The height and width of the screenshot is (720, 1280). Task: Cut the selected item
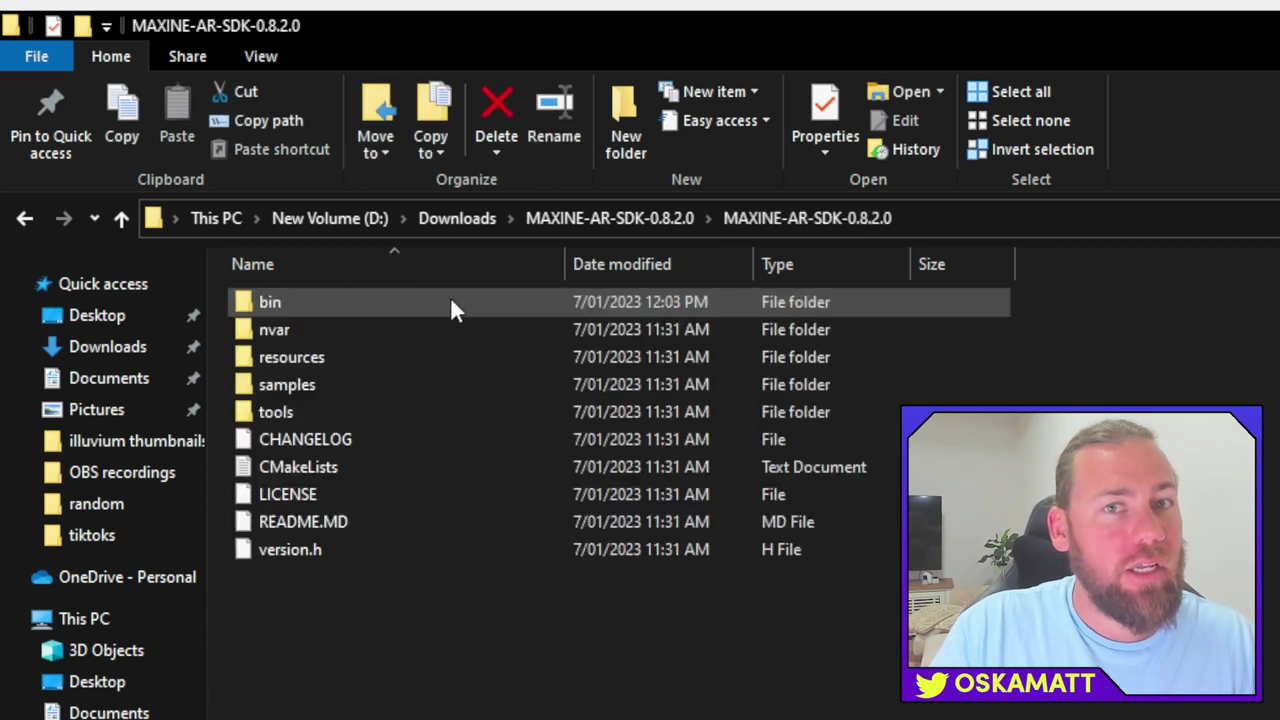tap(235, 91)
